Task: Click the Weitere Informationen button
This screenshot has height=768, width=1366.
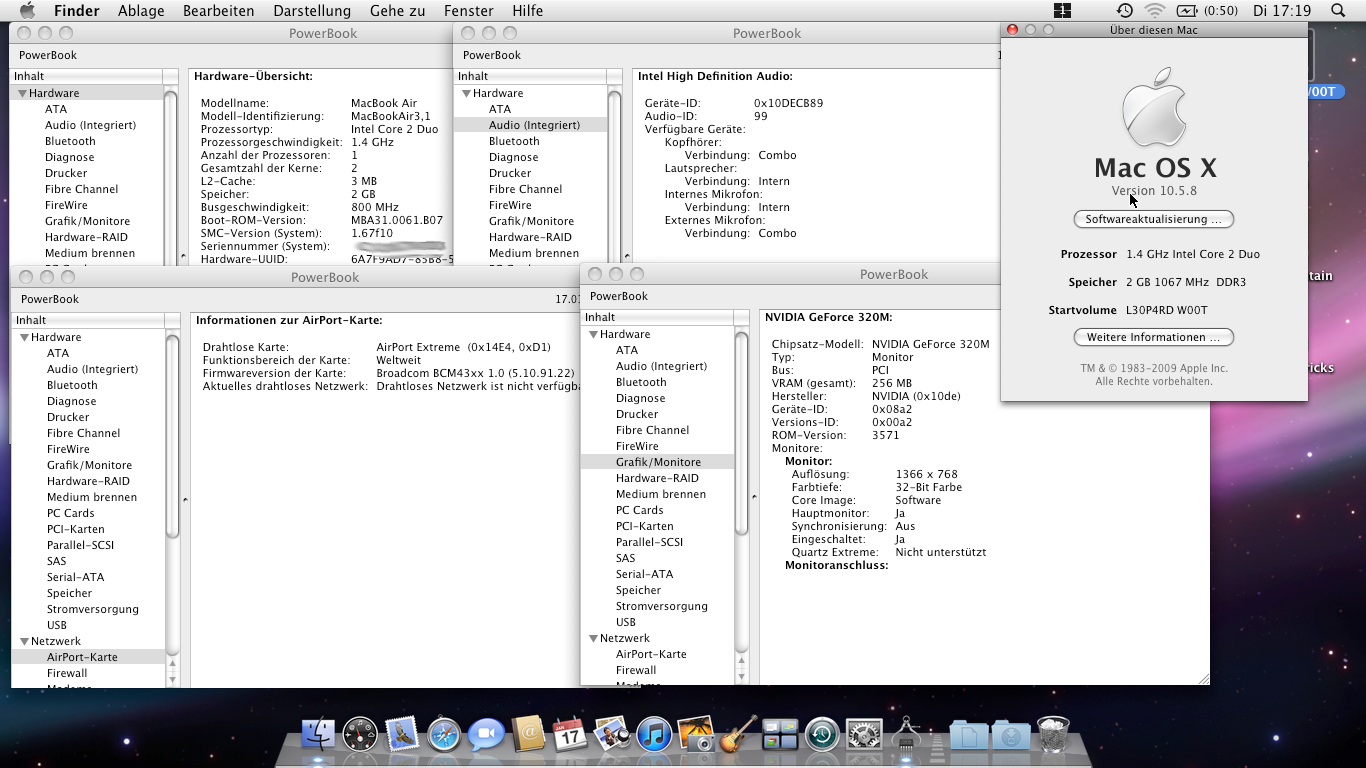Action: click(1153, 337)
